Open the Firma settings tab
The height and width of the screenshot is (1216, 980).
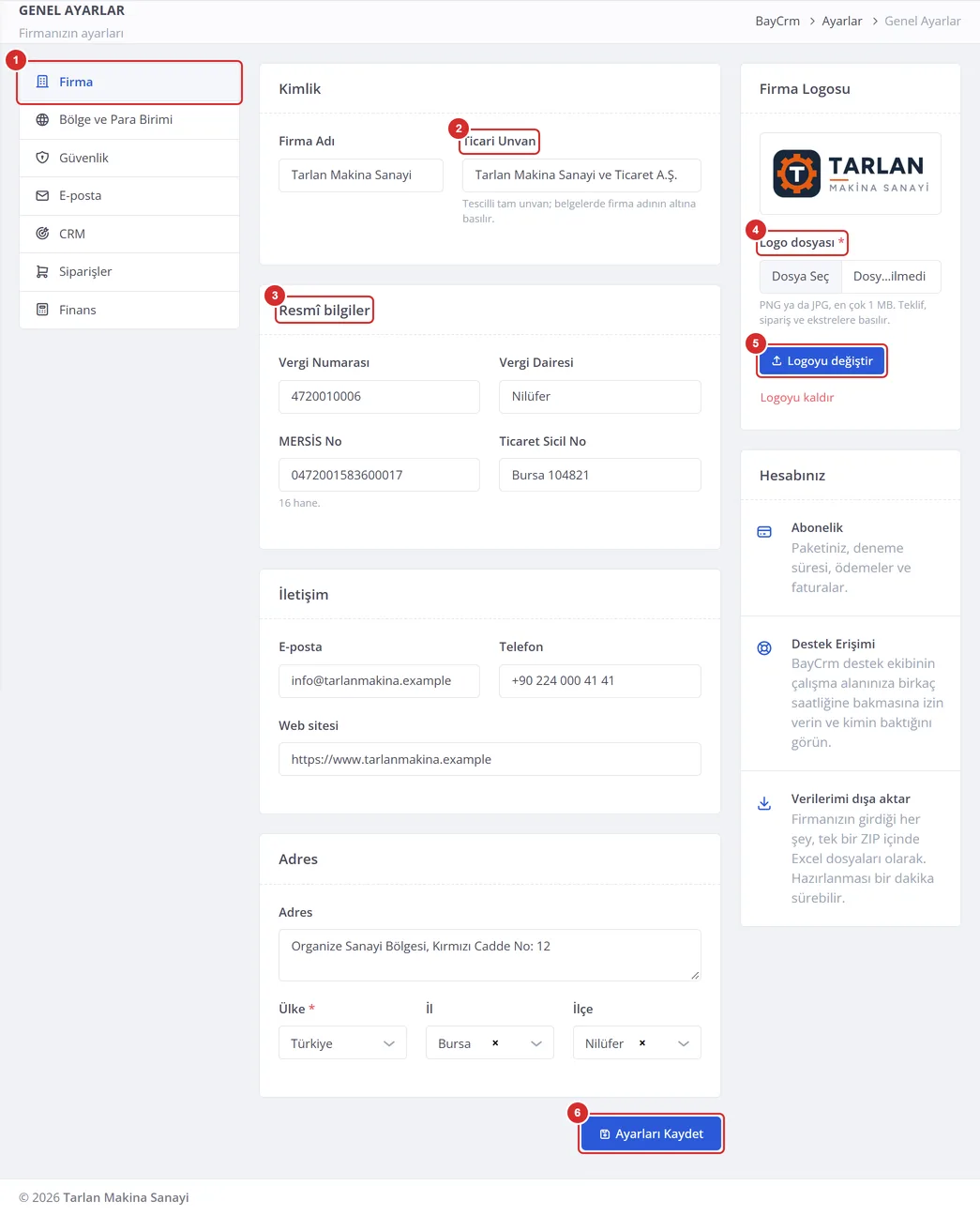(x=129, y=83)
